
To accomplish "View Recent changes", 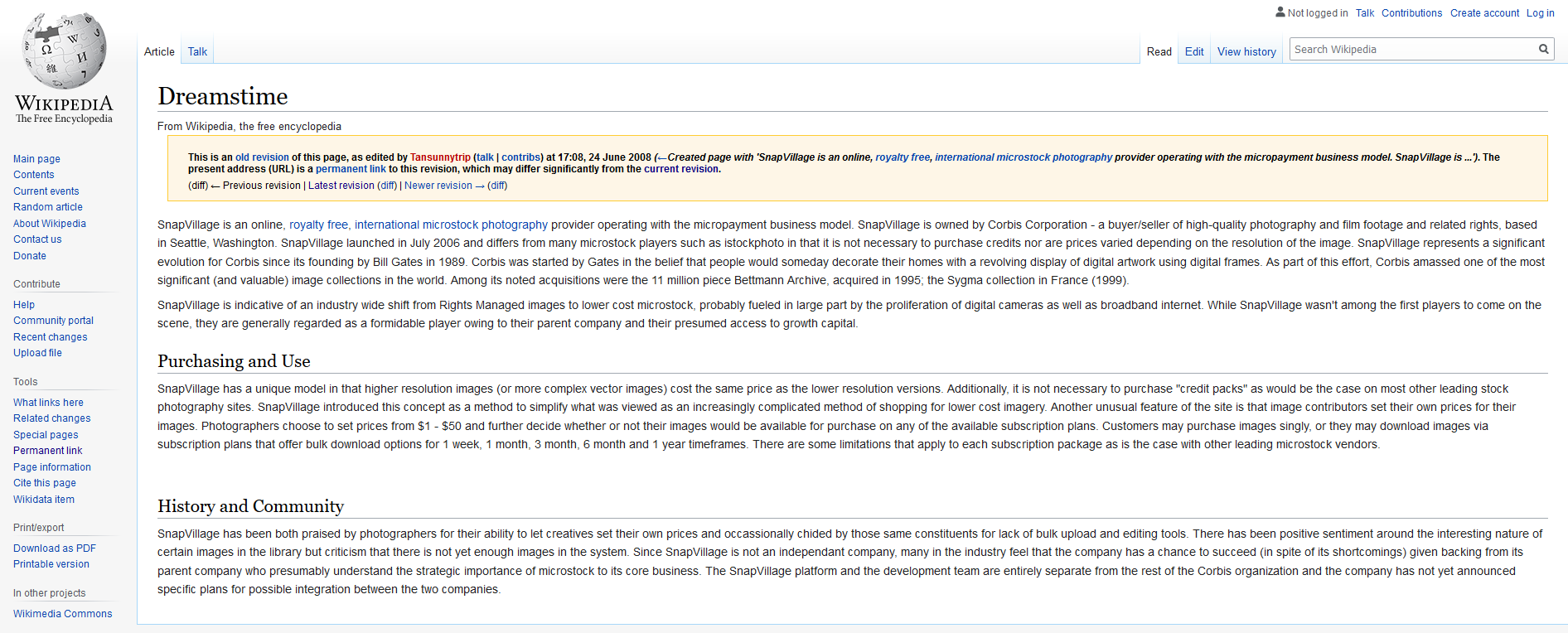I will click(50, 337).
